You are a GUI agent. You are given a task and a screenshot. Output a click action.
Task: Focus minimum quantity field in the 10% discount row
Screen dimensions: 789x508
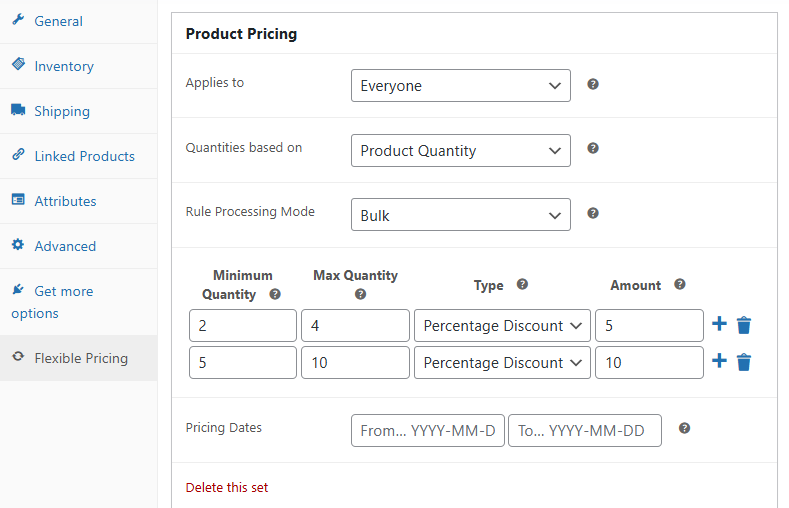click(x=243, y=362)
